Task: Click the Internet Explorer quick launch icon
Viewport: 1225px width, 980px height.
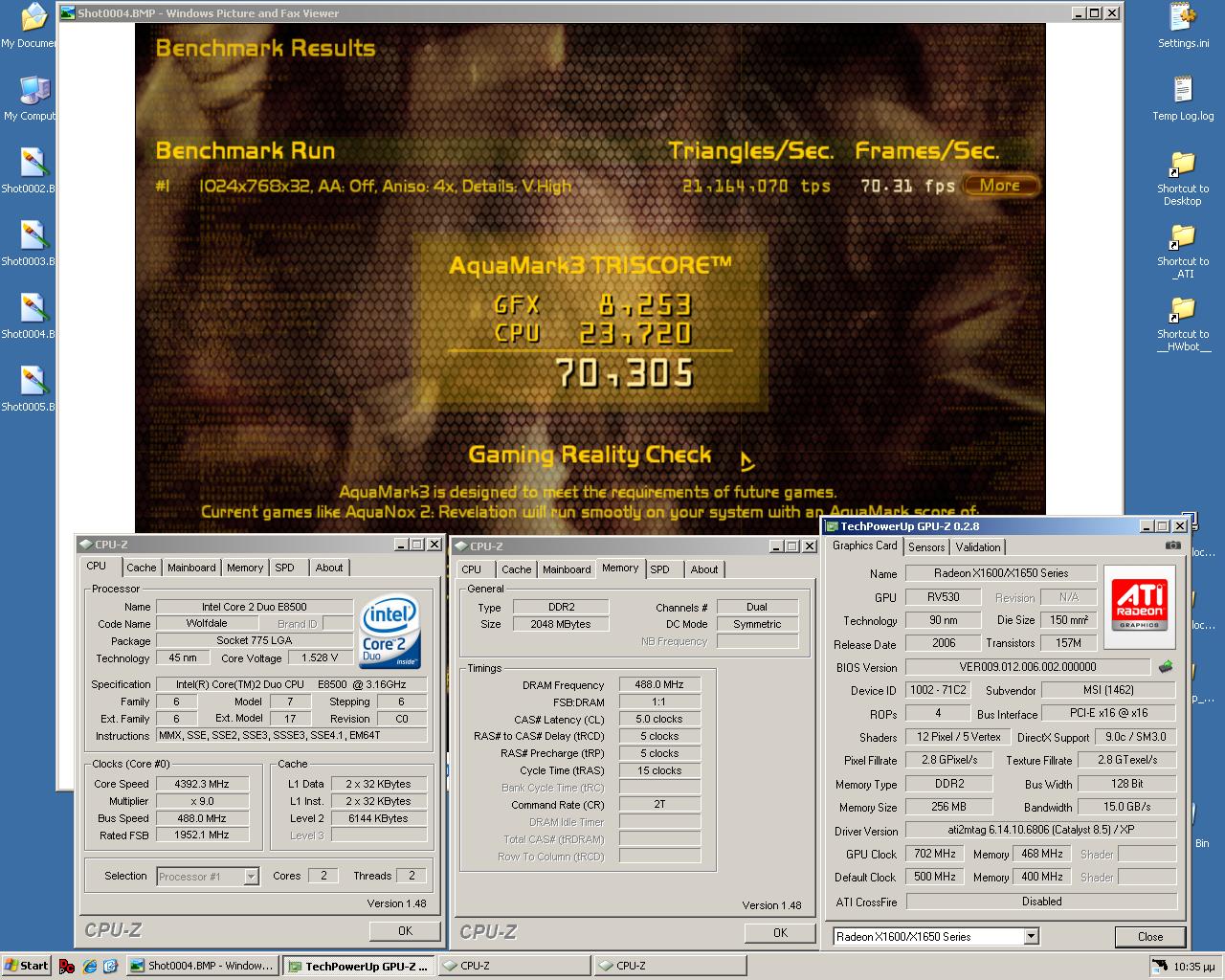Action: coord(89,966)
